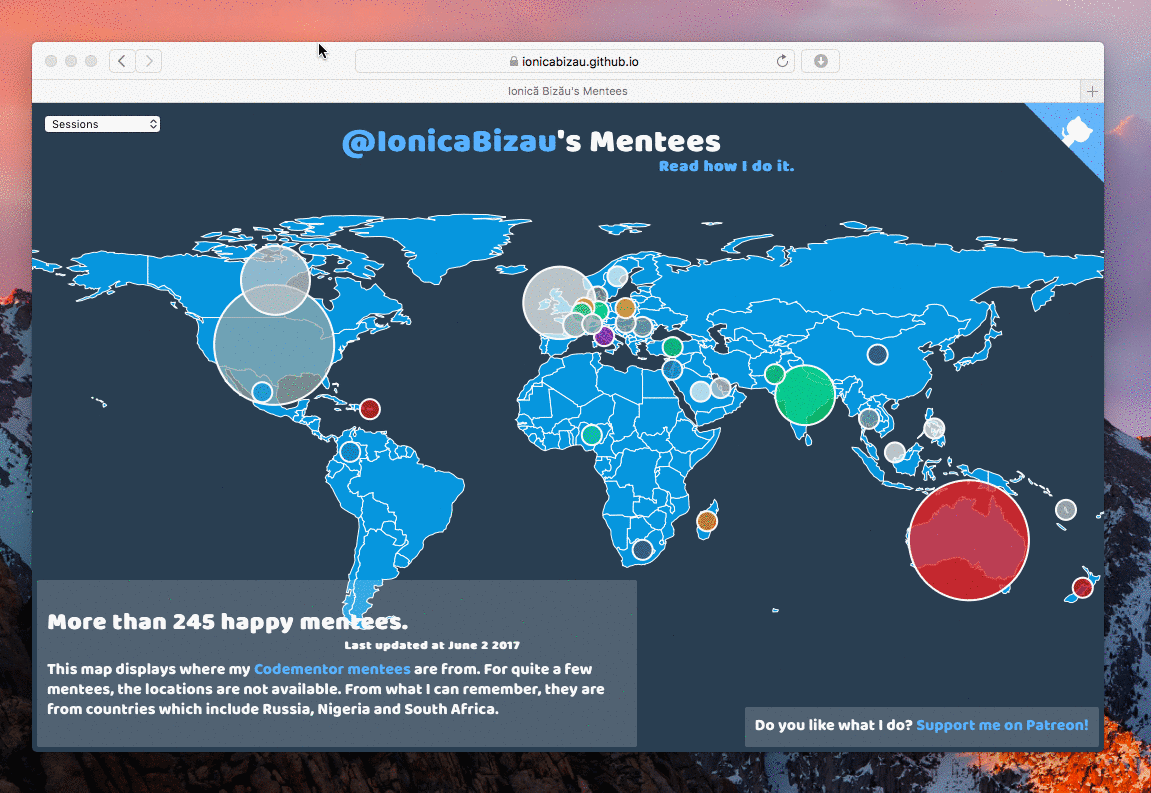Open a new tab with plus button

pos(1092,91)
